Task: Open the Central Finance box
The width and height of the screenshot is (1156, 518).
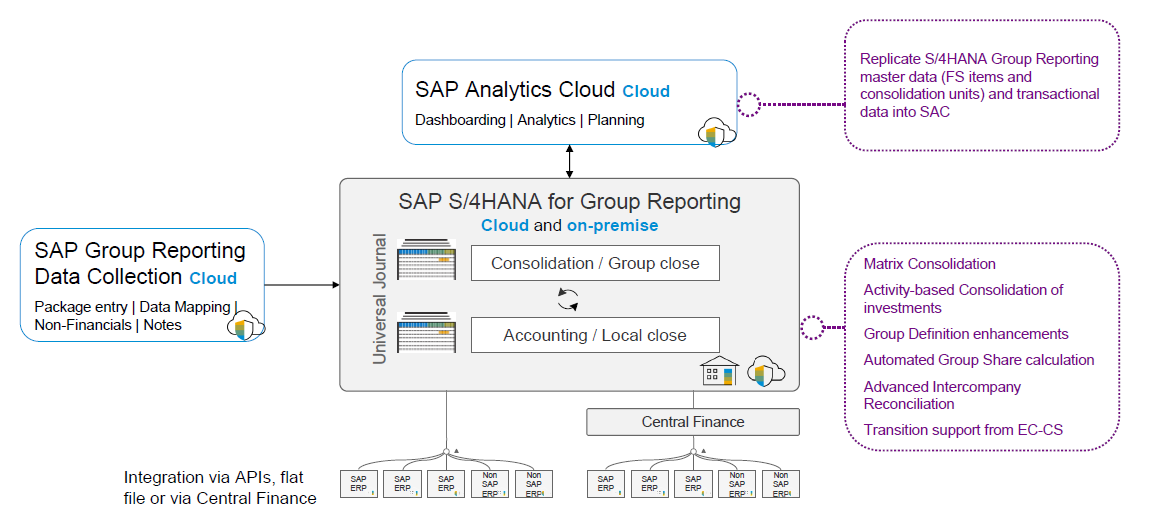Action: (692, 422)
